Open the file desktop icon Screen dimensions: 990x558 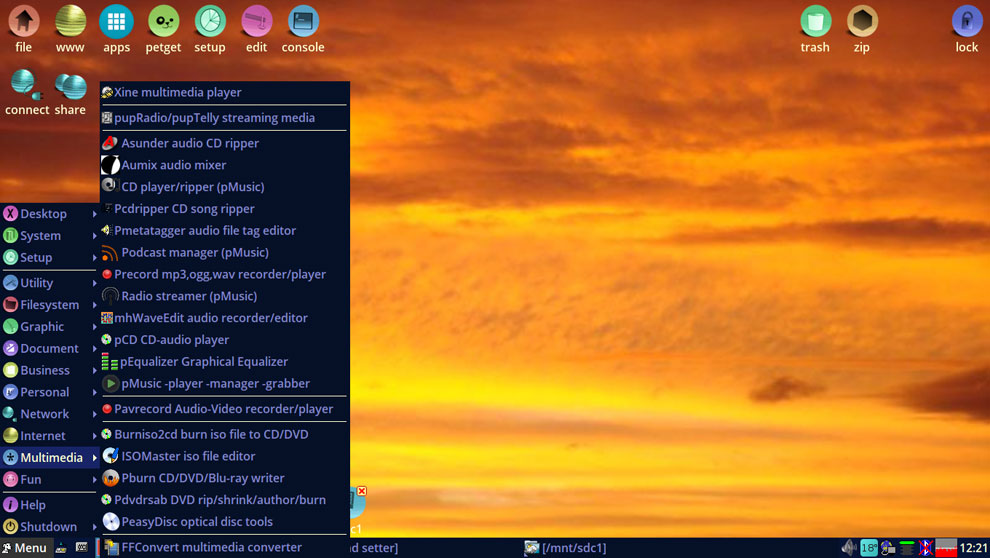point(23,29)
